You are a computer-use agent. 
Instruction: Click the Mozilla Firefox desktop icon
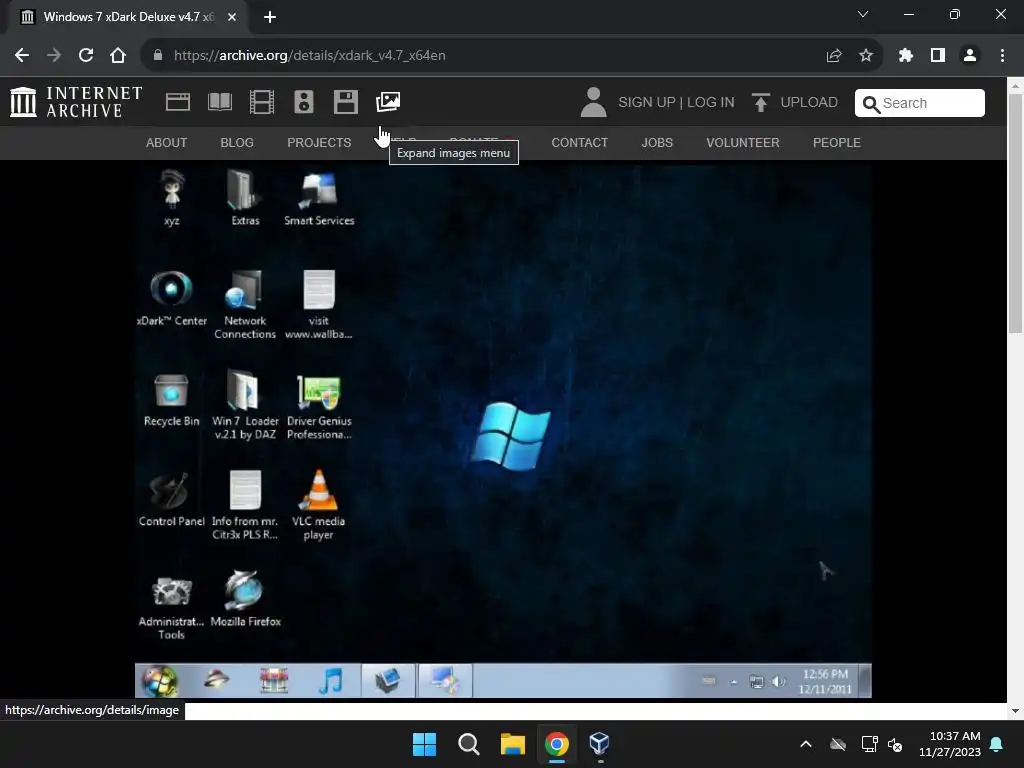[x=245, y=598]
